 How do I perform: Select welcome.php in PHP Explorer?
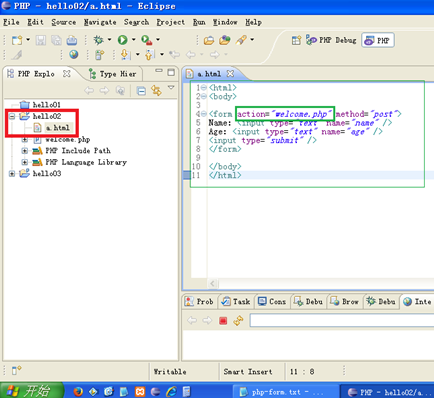[x=62, y=140]
